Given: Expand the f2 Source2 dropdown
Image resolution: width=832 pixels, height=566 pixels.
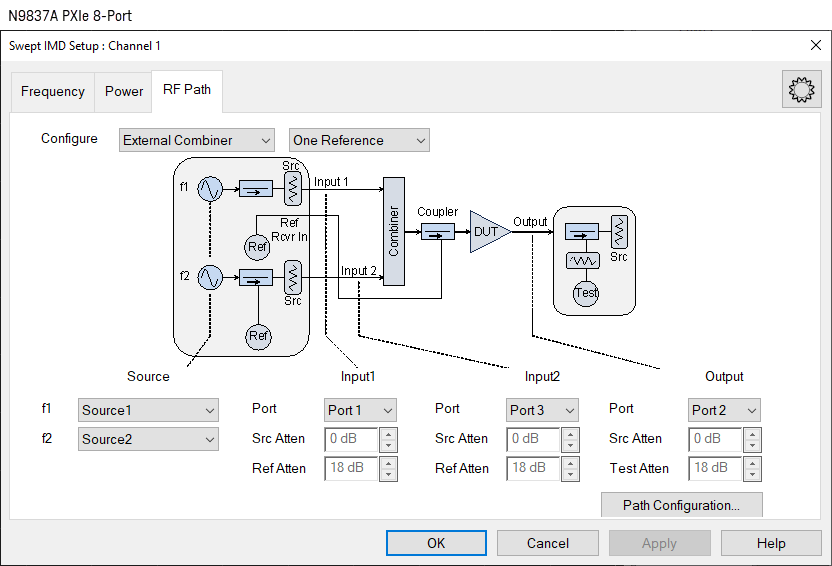Looking at the screenshot, I should pyautogui.click(x=148, y=439).
